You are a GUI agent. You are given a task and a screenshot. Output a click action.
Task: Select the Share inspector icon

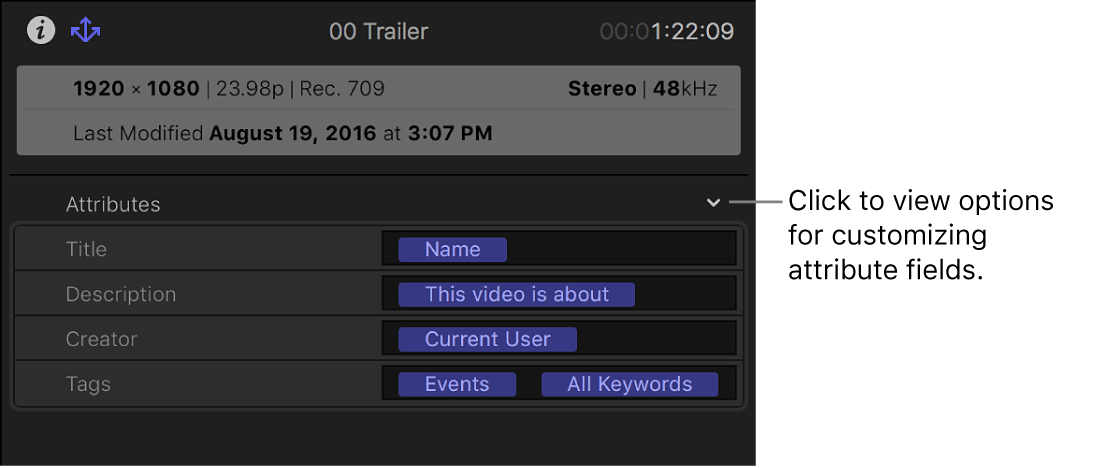click(x=86, y=31)
